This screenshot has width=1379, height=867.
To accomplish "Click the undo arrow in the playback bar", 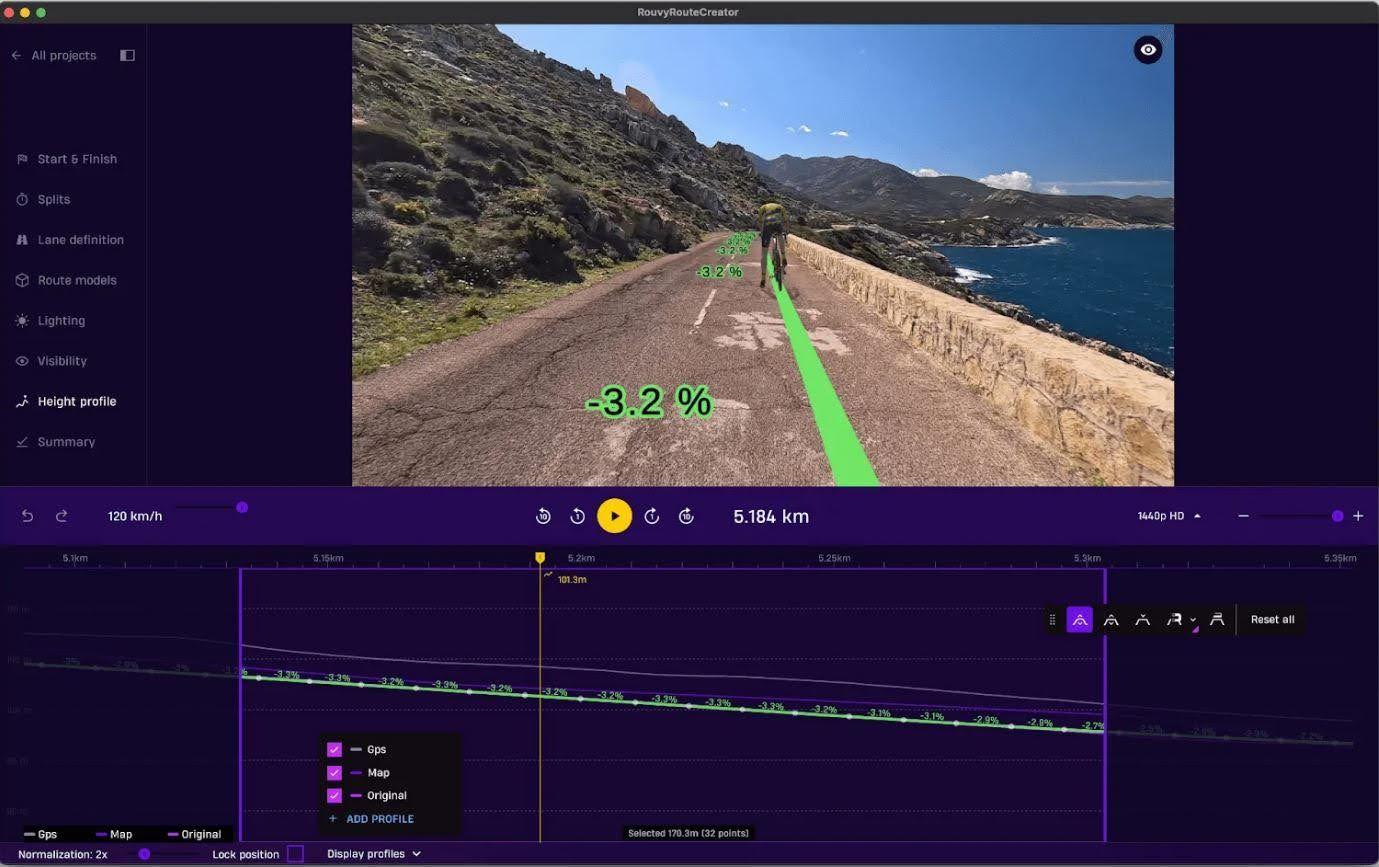I will (x=27, y=516).
